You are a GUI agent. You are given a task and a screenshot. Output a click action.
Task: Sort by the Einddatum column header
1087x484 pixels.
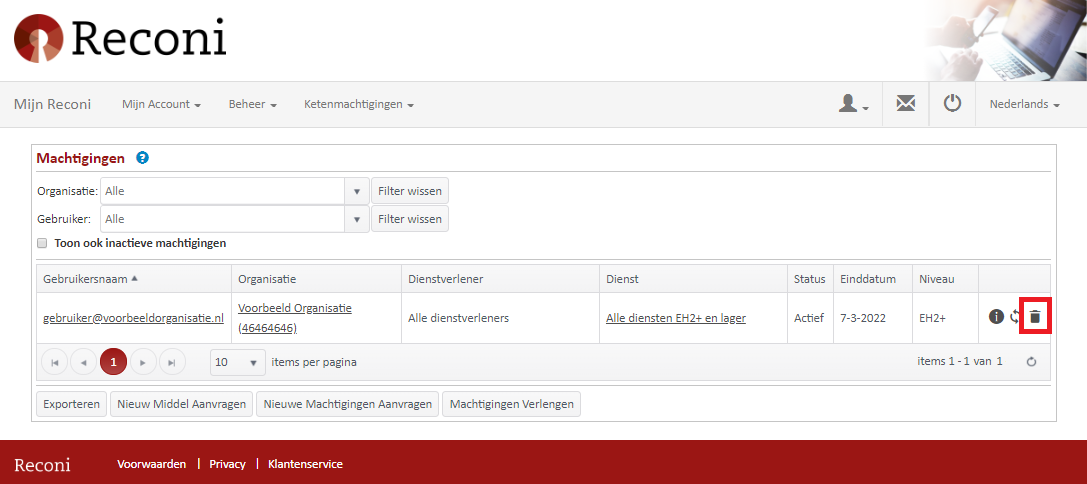click(x=873, y=279)
